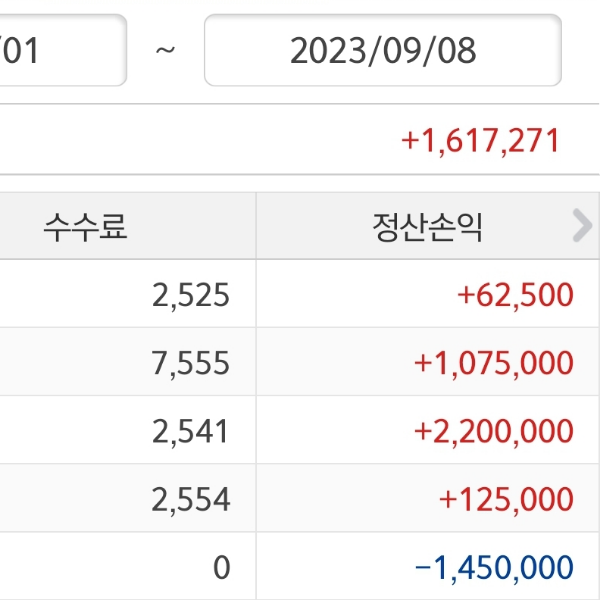
Task: Open the partially visible start date field
Action: point(60,50)
